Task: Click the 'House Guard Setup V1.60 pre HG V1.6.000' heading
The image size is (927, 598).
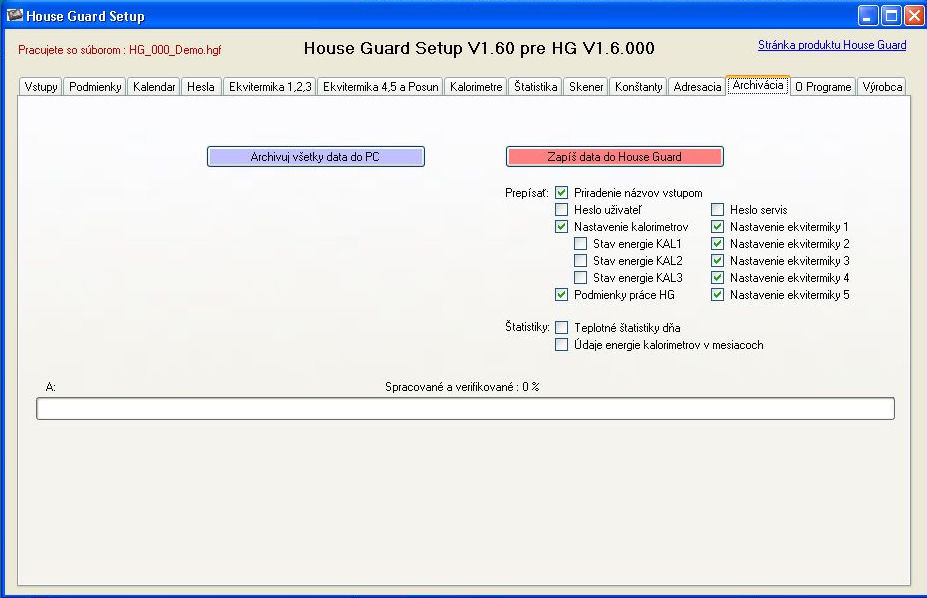Action: click(479, 48)
